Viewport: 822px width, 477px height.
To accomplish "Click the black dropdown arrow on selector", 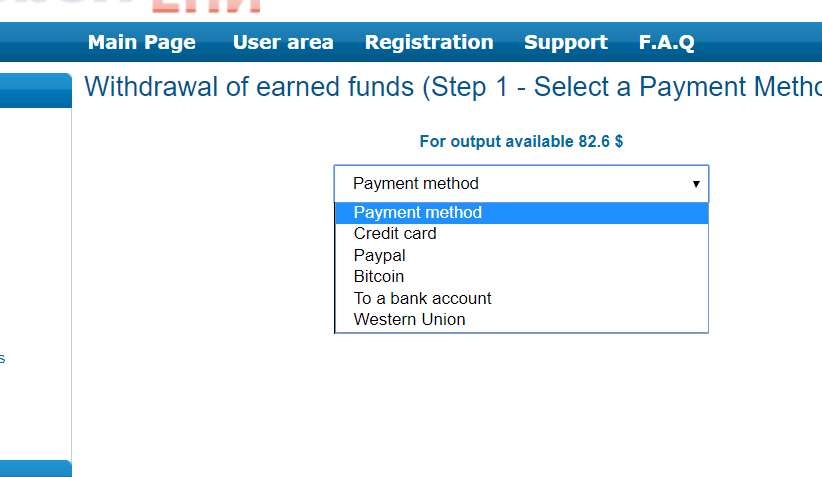I will 696,184.
